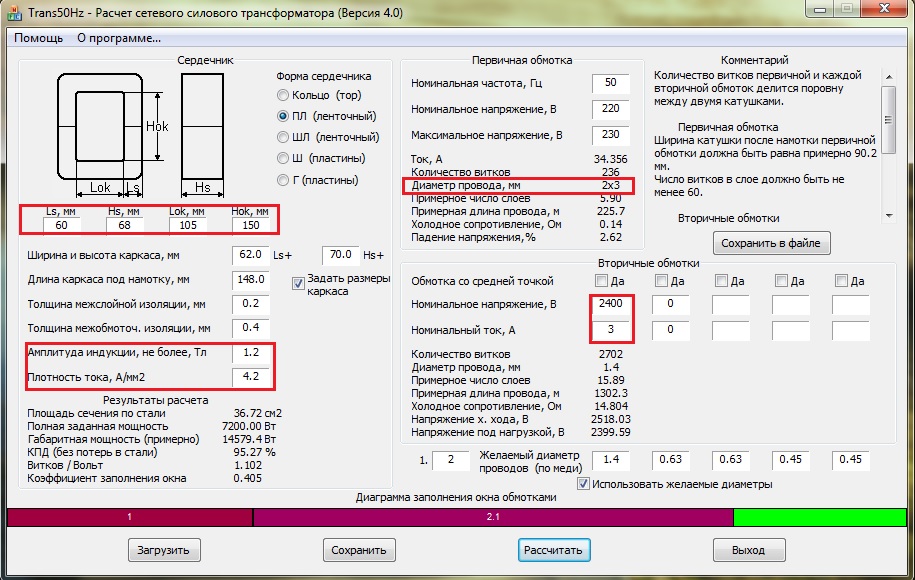Click the Trans50Hz app icon in title bar
915x580 pixels.
(15, 12)
